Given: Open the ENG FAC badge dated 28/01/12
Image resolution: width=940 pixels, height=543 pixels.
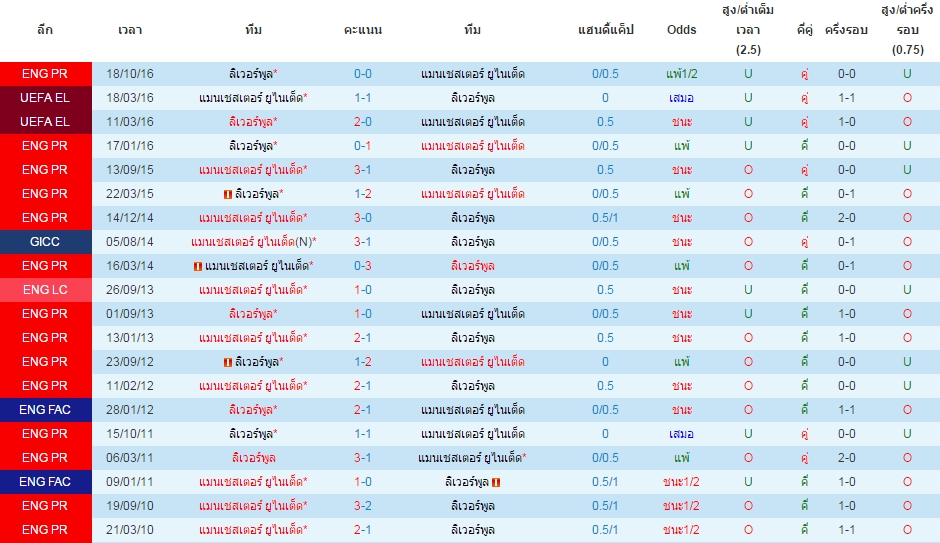Looking at the screenshot, I should coord(46,410).
